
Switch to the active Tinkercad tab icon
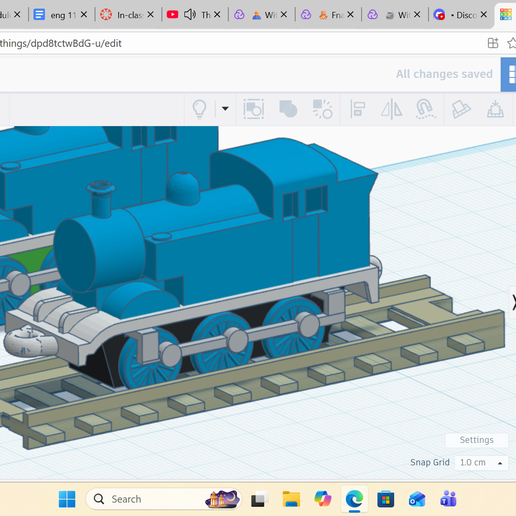(506, 15)
